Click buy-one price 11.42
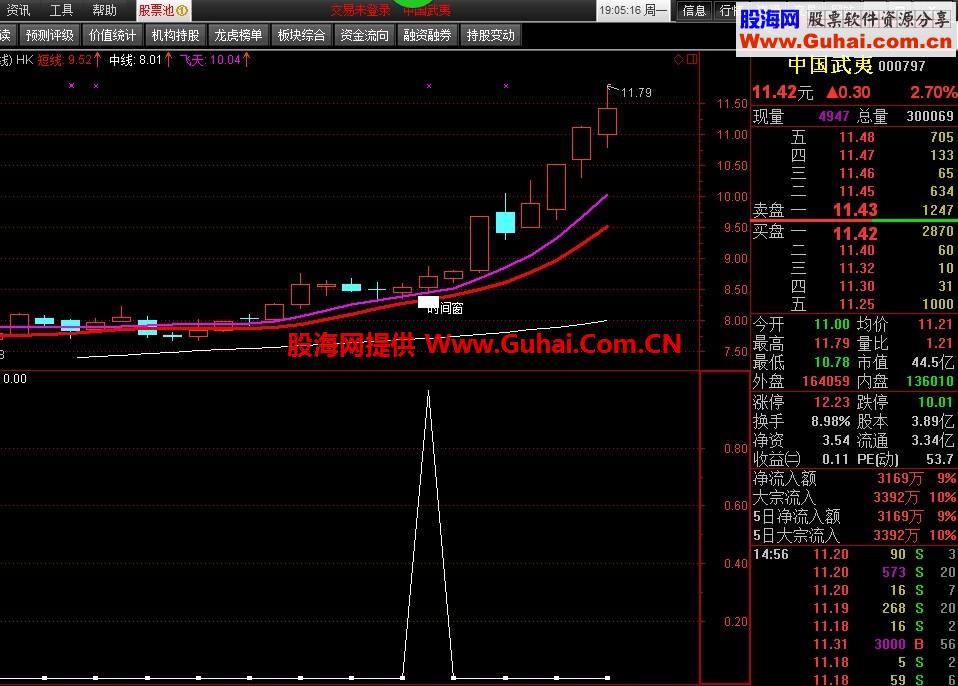 pyautogui.click(x=855, y=233)
